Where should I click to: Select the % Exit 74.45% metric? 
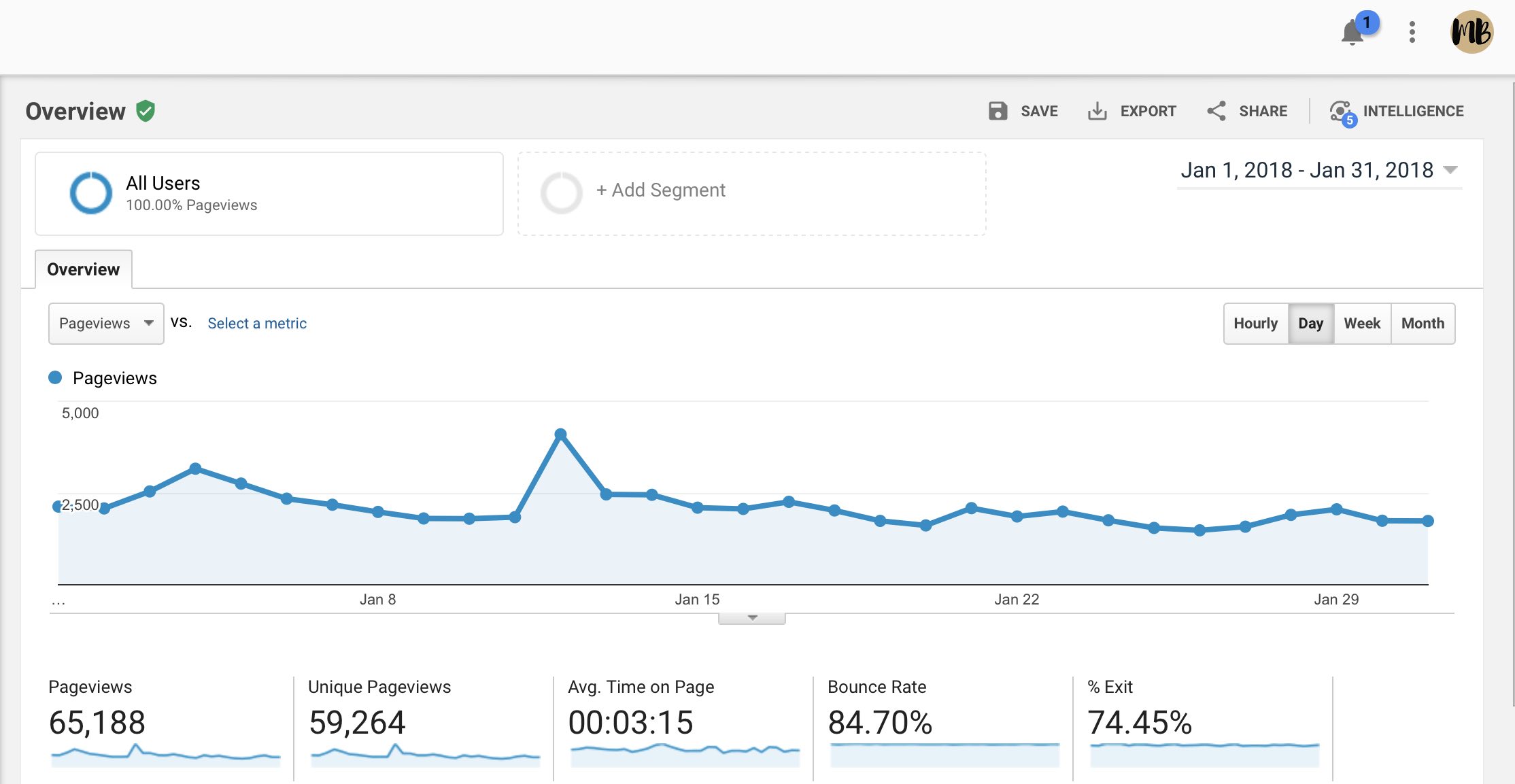coord(1204,728)
